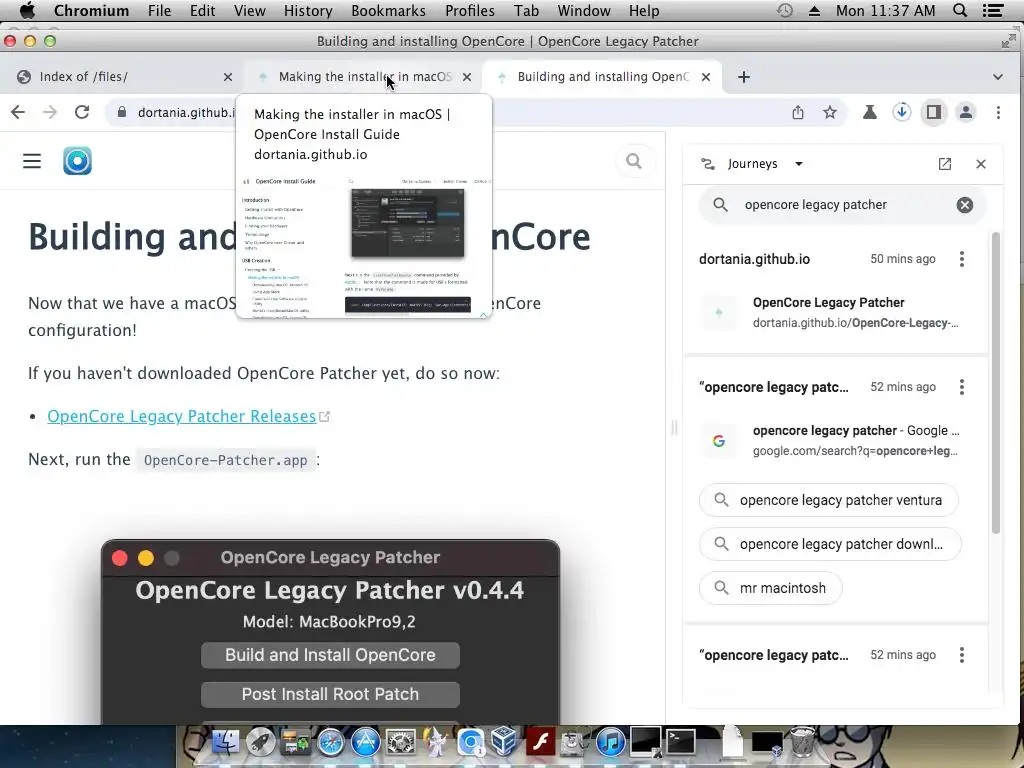Open options for dortania.github.io journey

pos(961,259)
